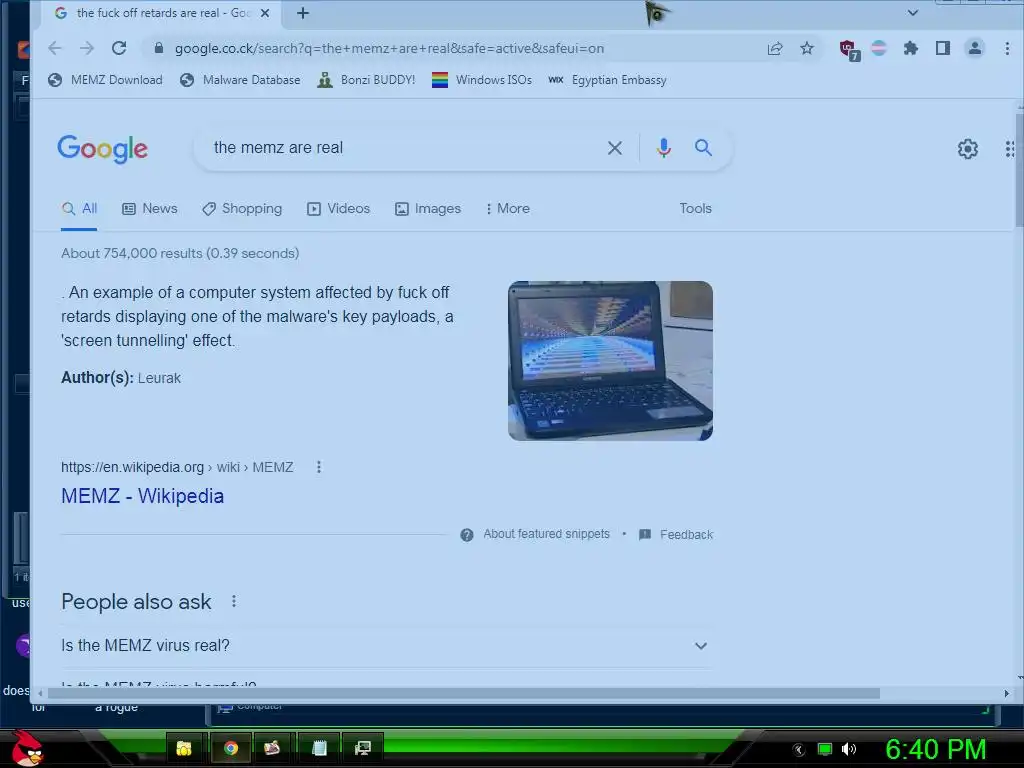
Task: Open the Chrome profile avatar
Action: (974, 48)
